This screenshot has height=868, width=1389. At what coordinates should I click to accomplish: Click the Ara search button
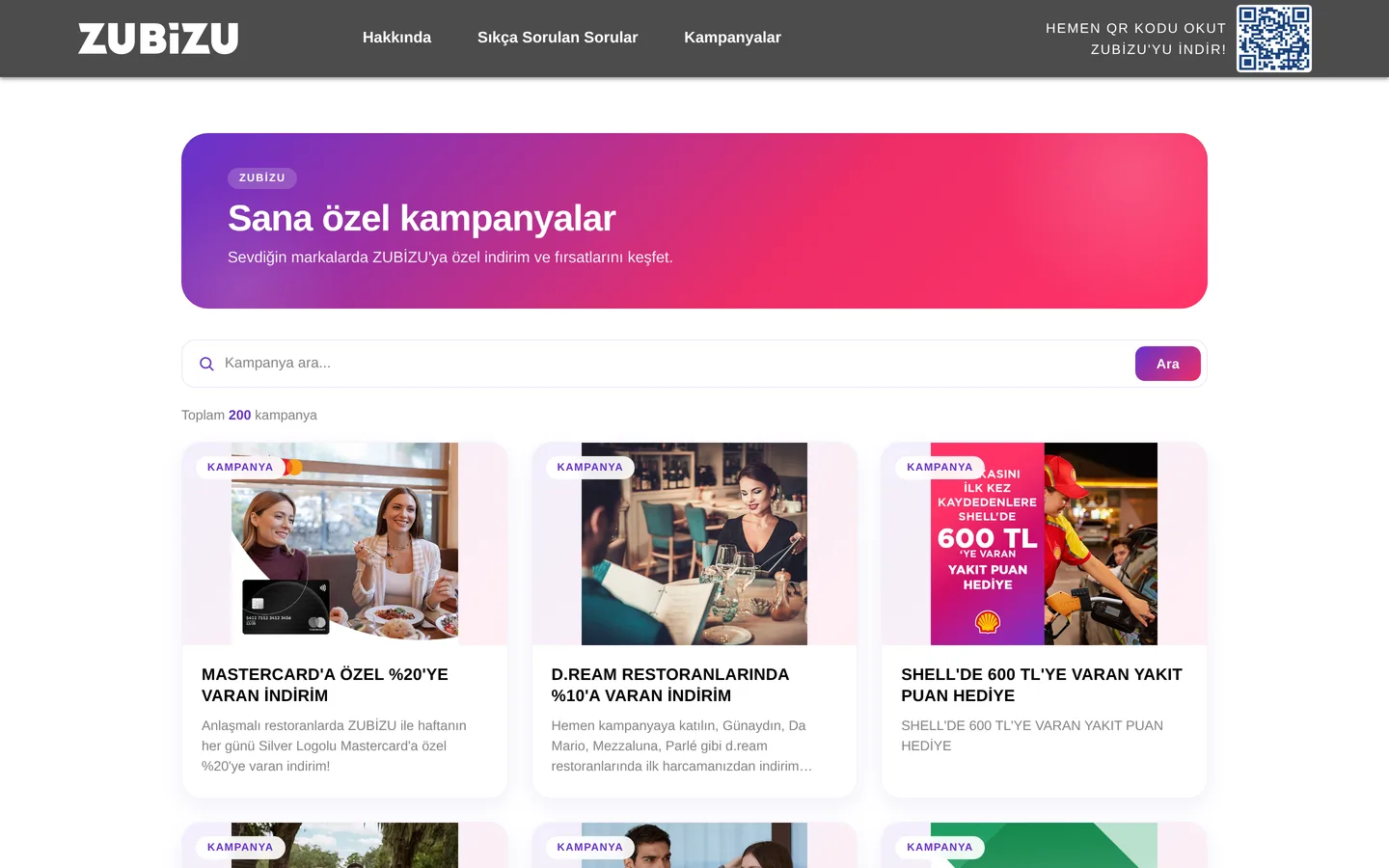pos(1168,364)
